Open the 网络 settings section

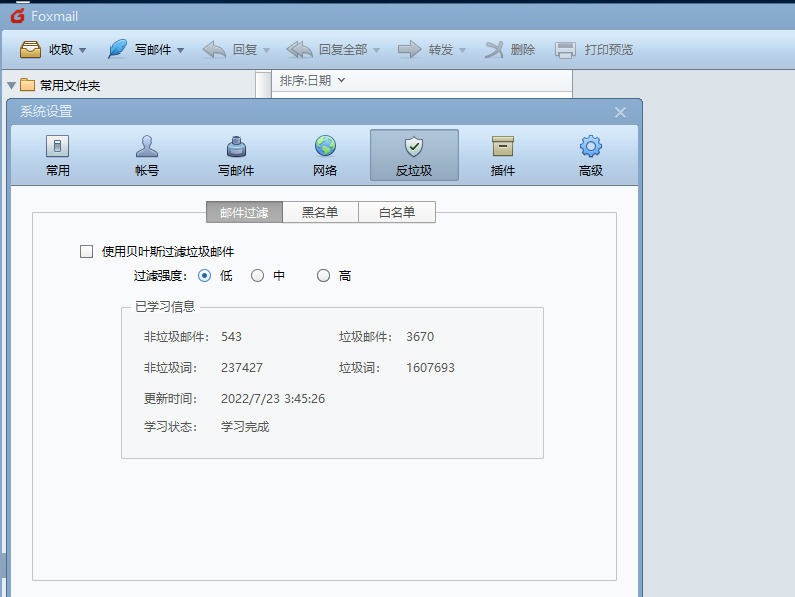click(325, 155)
